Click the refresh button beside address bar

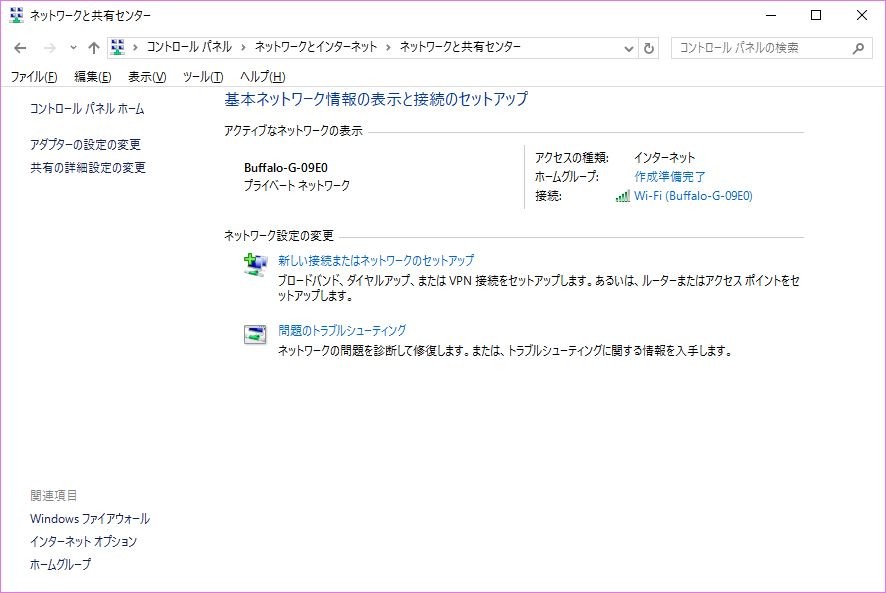point(650,48)
